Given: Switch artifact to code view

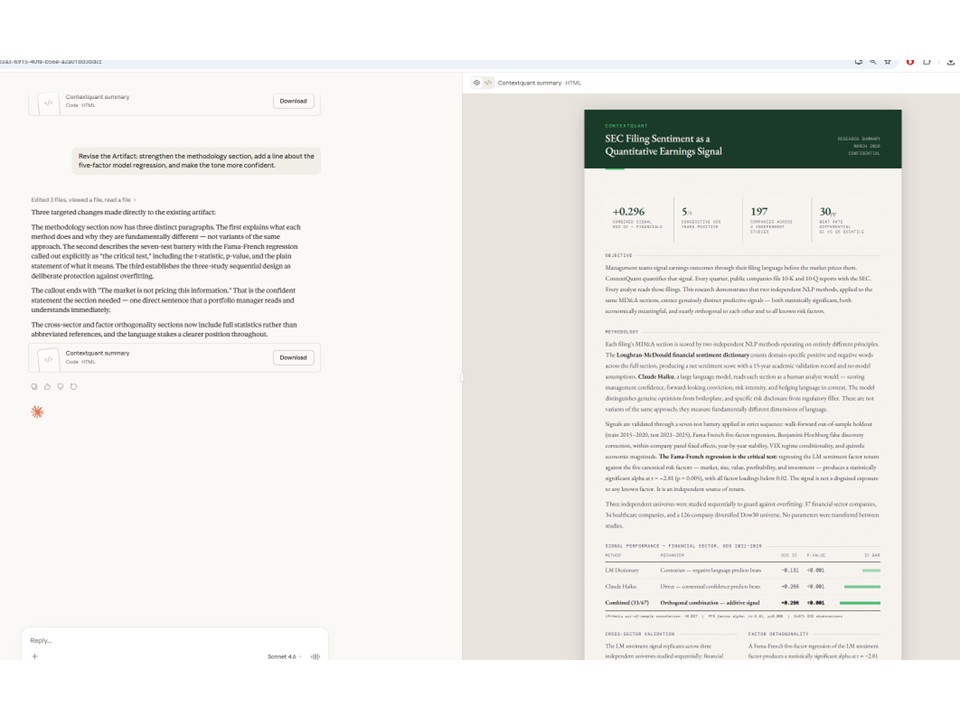Looking at the screenshot, I should point(488,83).
